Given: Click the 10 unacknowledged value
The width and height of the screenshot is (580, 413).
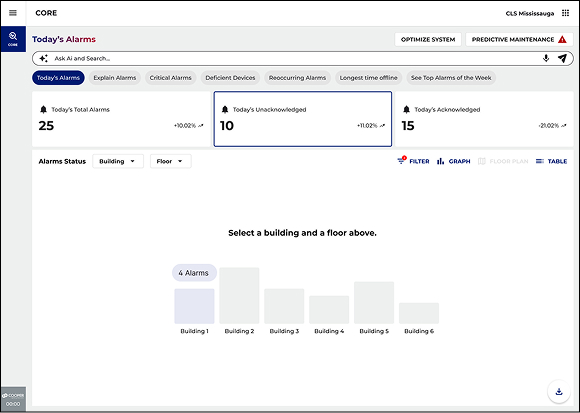Looking at the screenshot, I should (x=227, y=126).
